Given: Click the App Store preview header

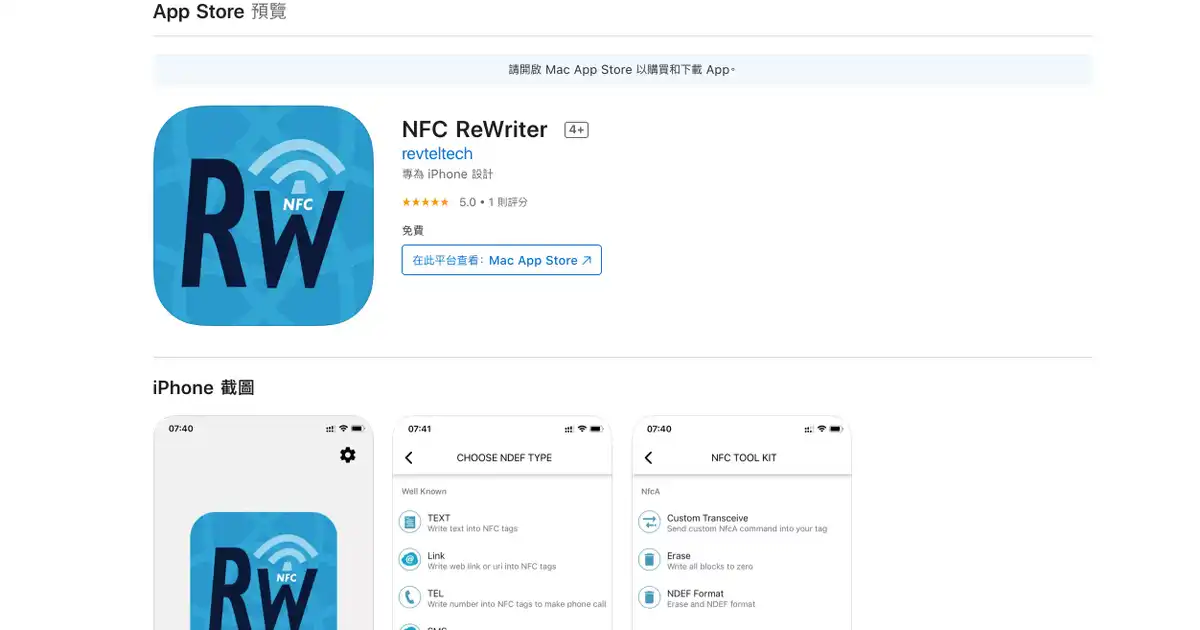Looking at the screenshot, I should click(219, 12).
